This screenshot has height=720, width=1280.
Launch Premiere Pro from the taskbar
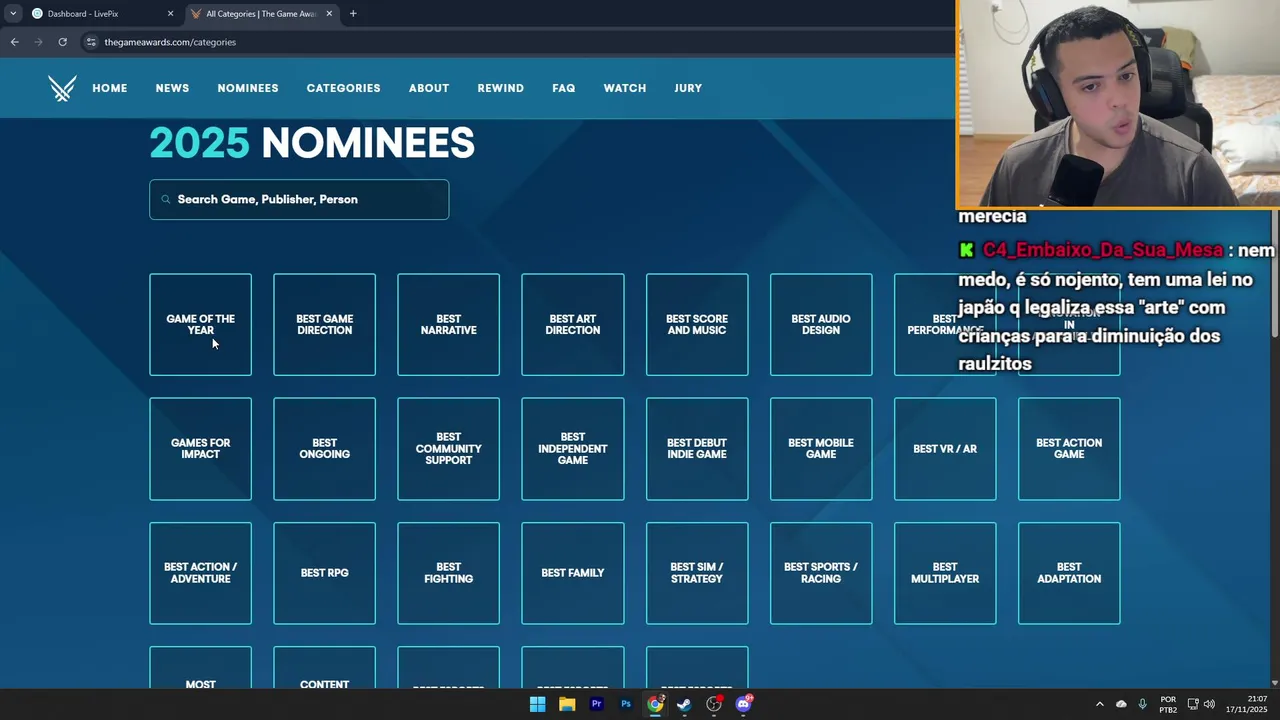[596, 704]
